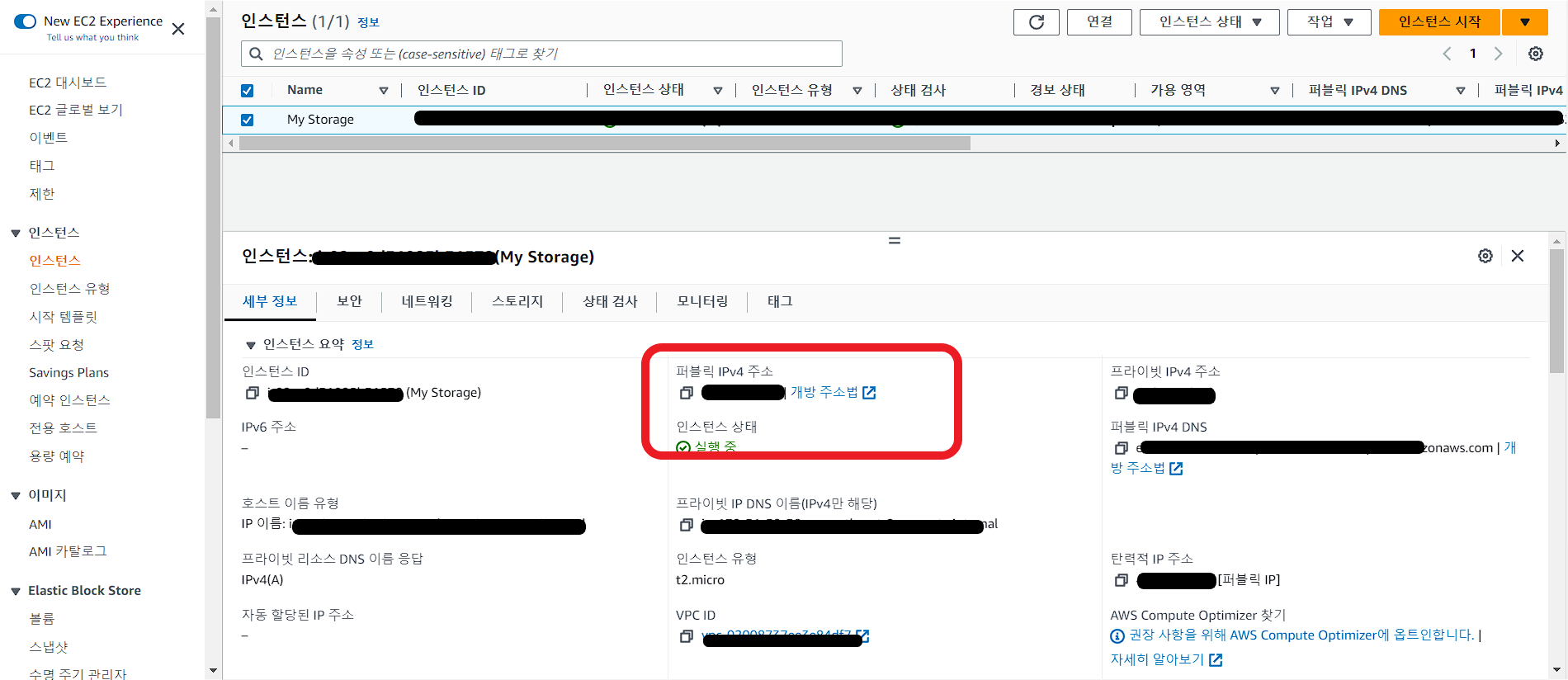Open the 작업 actions dropdown
The image size is (1568, 680).
coord(1329,22)
